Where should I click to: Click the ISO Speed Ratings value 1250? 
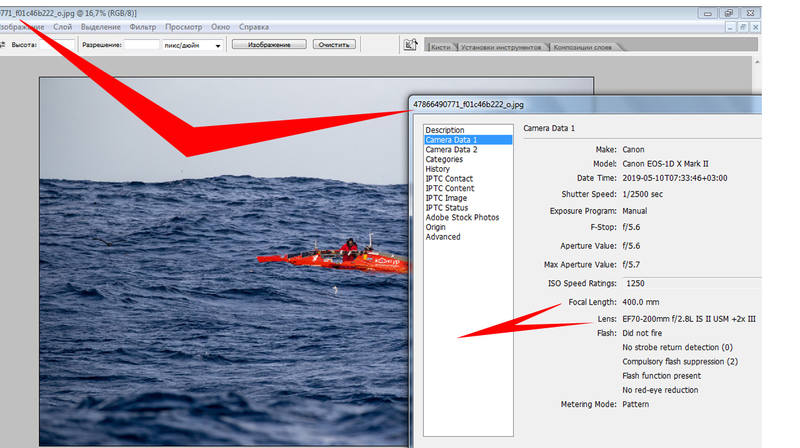(635, 283)
